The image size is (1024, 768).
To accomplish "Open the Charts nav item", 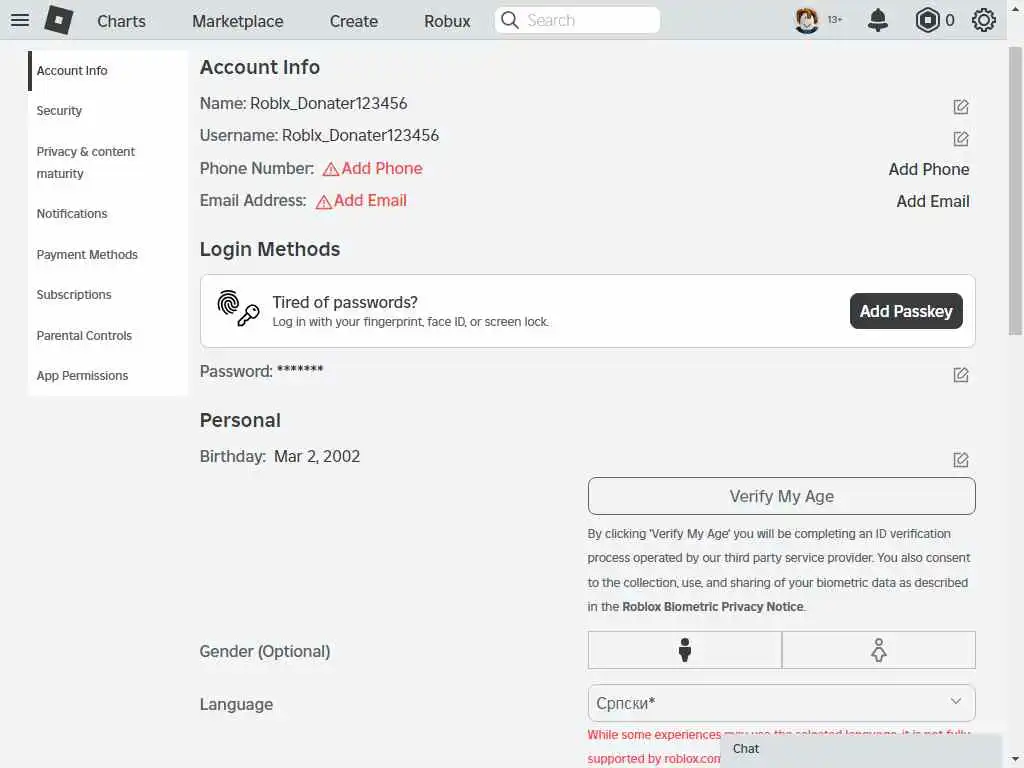I will click(121, 21).
